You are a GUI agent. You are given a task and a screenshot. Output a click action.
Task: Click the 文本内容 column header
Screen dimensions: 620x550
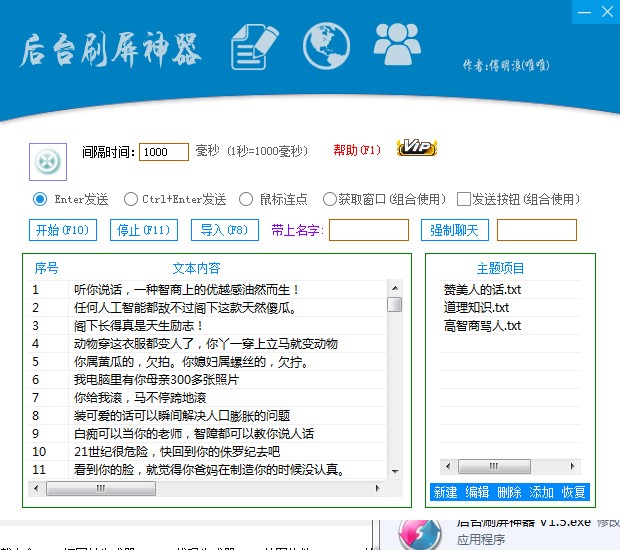pos(197,268)
